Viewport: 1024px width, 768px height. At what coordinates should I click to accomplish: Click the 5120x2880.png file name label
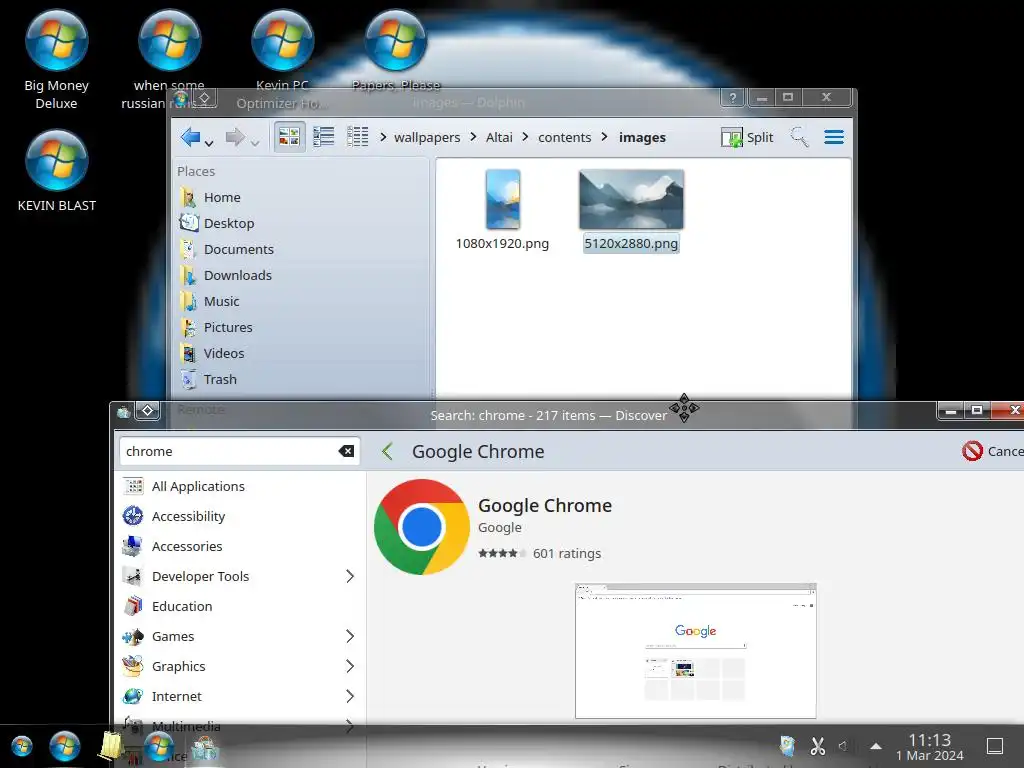631,244
